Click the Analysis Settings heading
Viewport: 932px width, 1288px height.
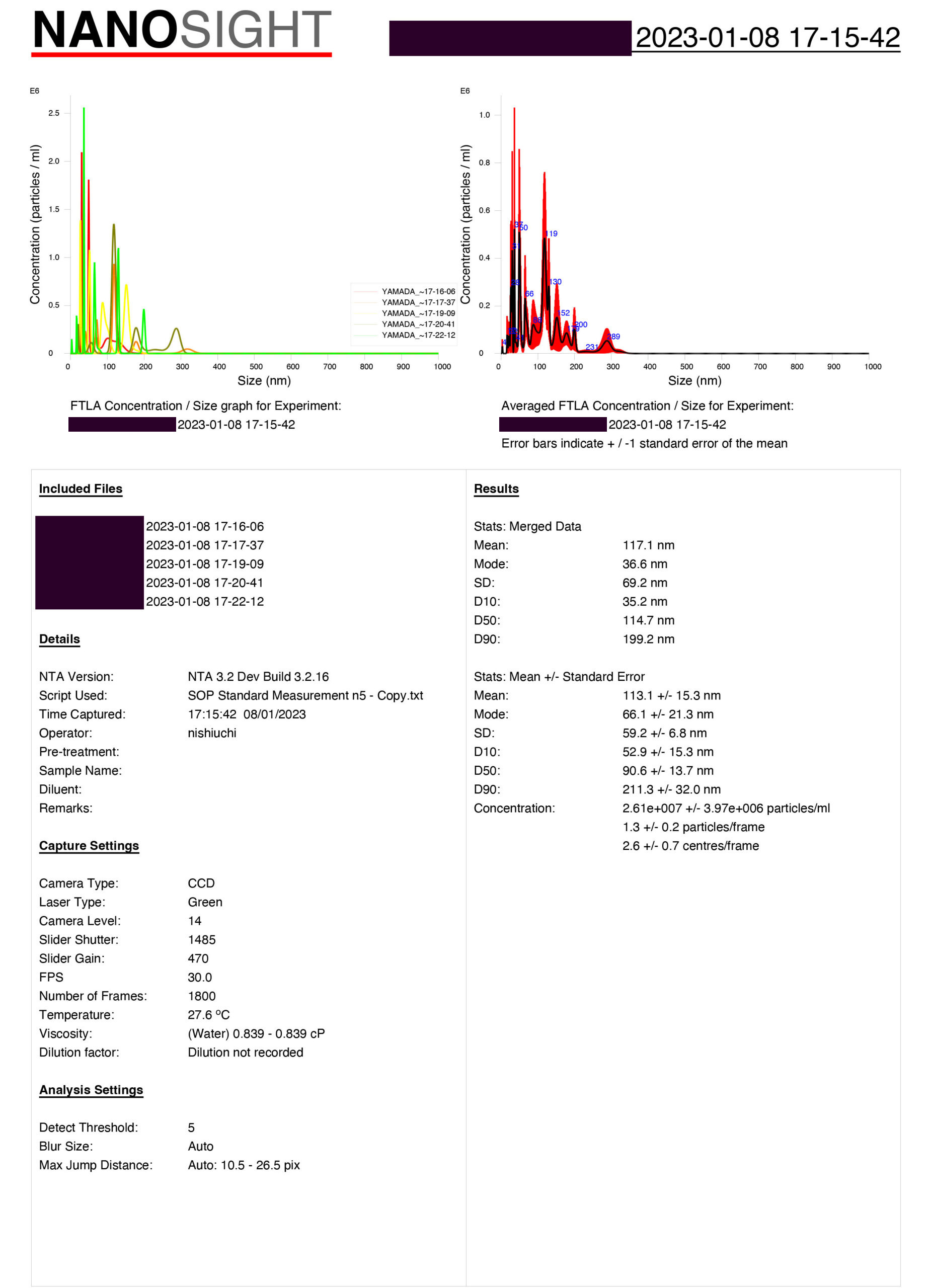91,1090
